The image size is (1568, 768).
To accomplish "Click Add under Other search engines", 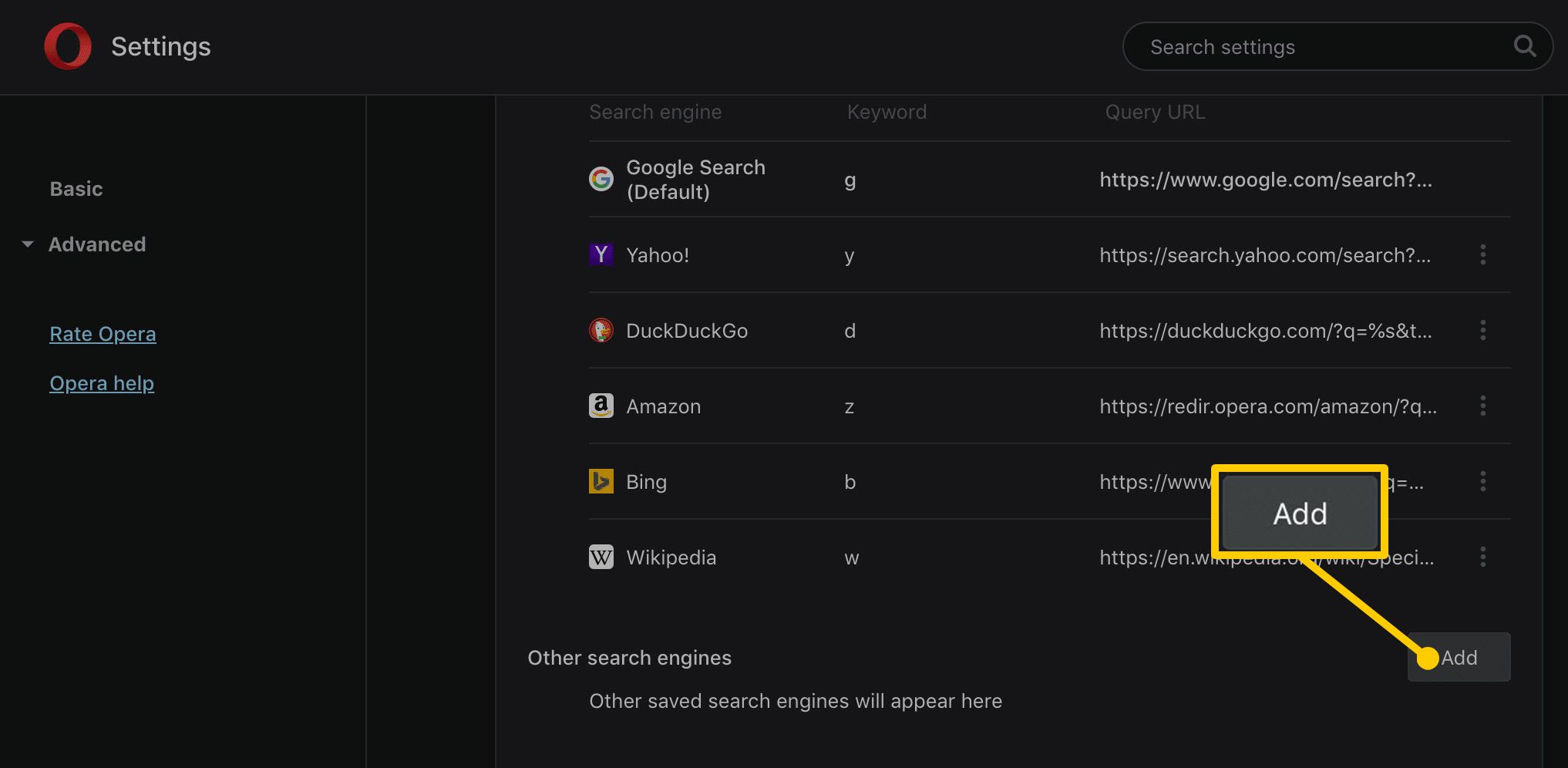I will pos(1459,658).
